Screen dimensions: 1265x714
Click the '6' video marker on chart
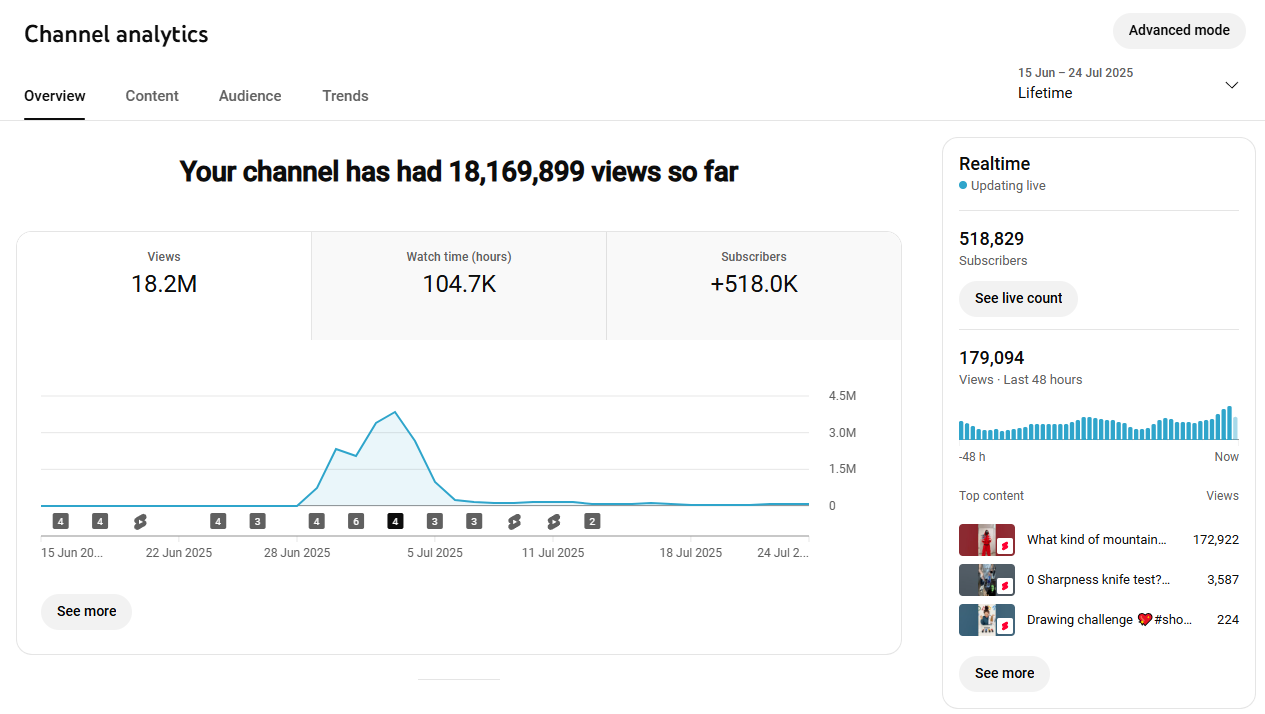(356, 521)
